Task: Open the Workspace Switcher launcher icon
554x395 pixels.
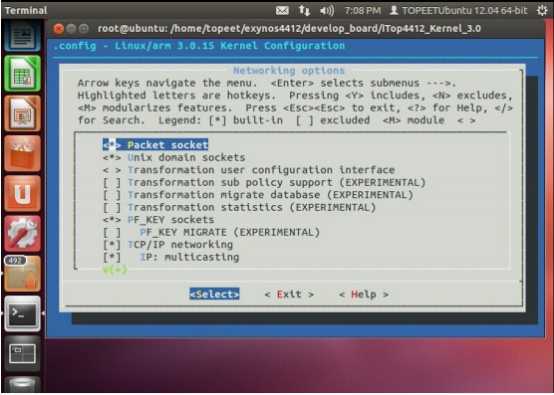Action: [x=23, y=353]
